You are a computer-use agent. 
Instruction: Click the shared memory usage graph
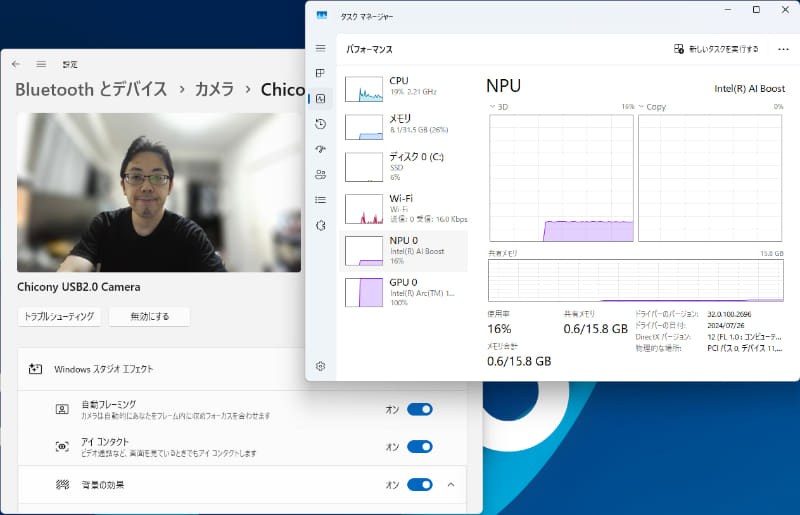pyautogui.click(x=636, y=280)
